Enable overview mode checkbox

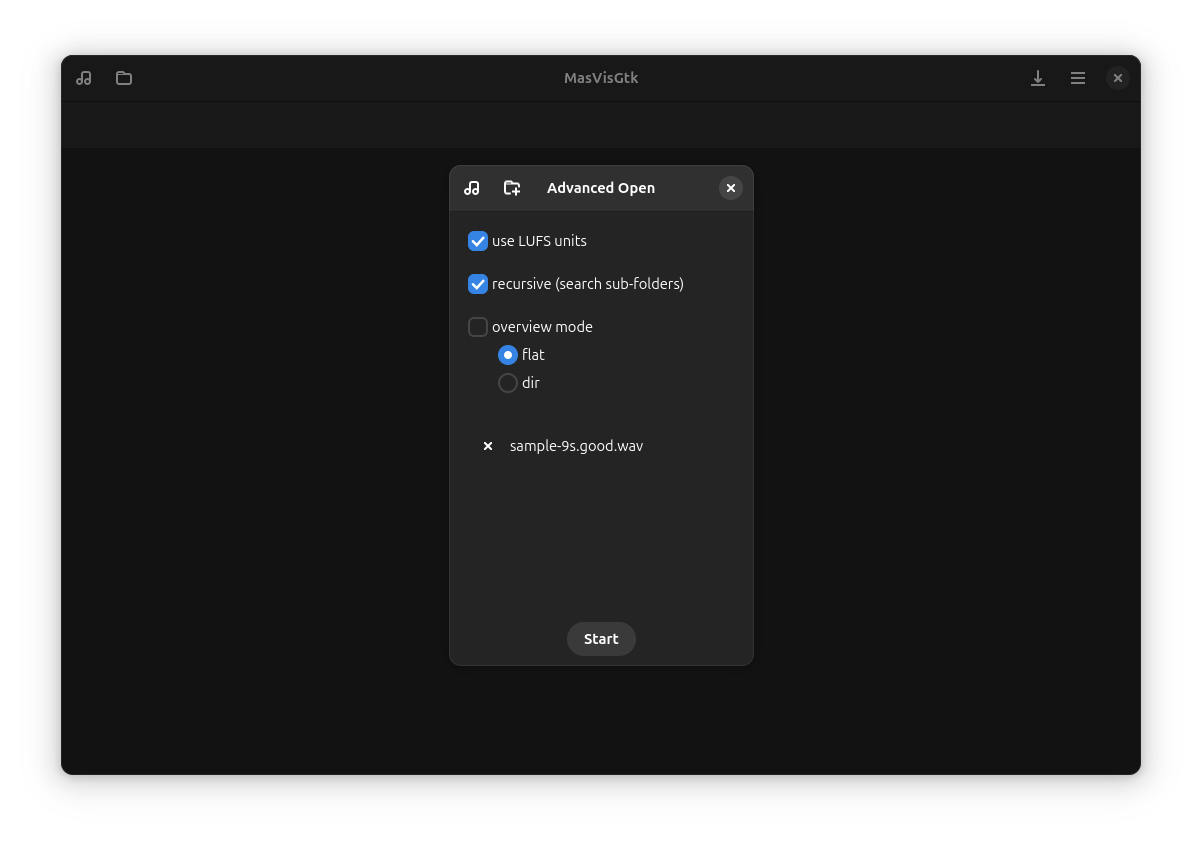[478, 327]
